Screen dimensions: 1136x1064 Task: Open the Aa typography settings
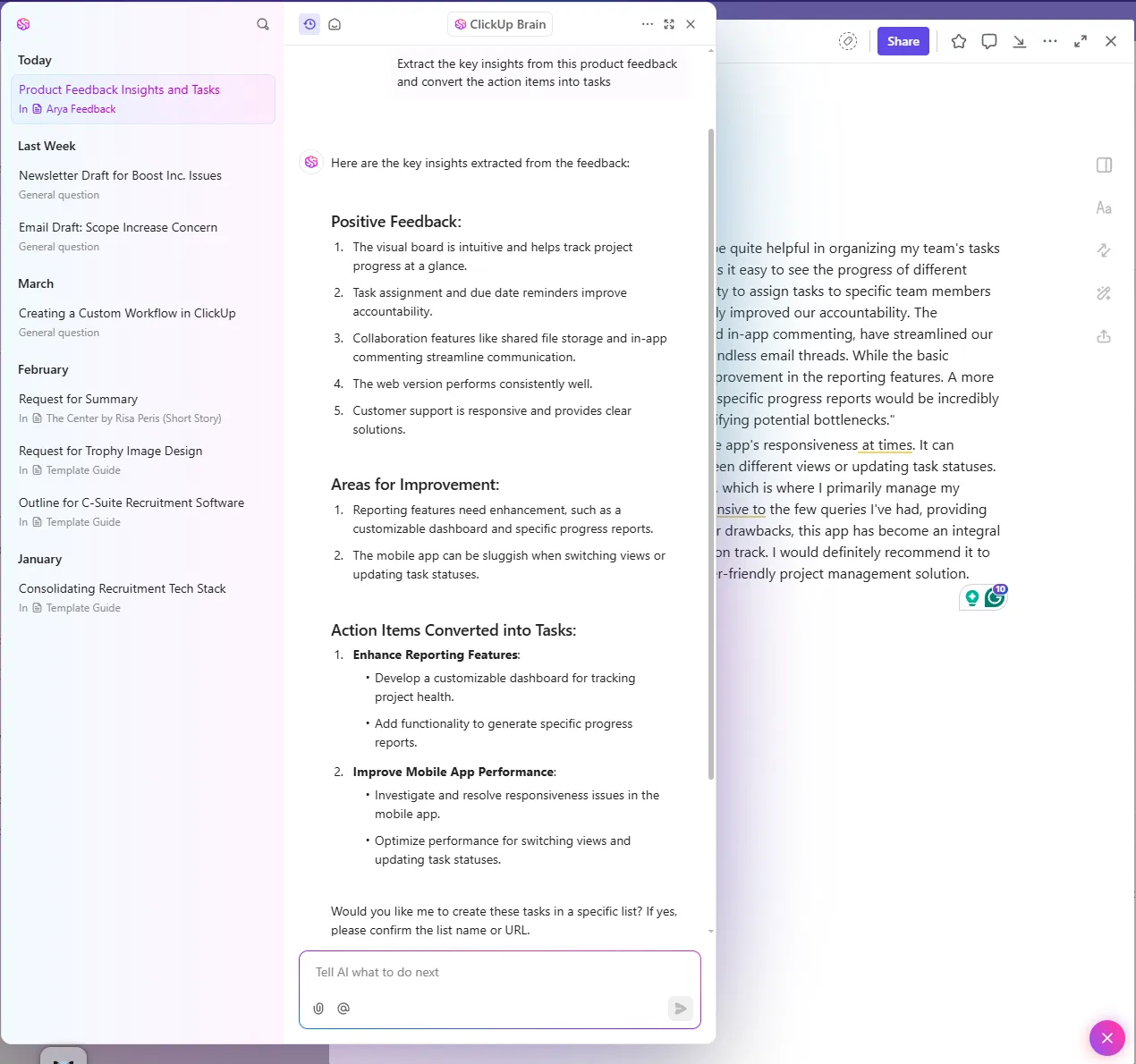[x=1104, y=207]
